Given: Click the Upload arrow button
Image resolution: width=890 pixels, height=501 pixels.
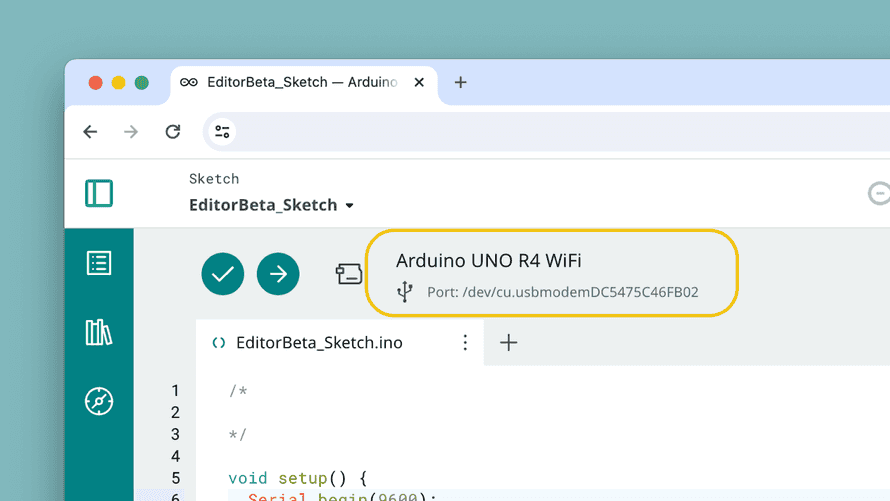Looking at the screenshot, I should (x=278, y=274).
